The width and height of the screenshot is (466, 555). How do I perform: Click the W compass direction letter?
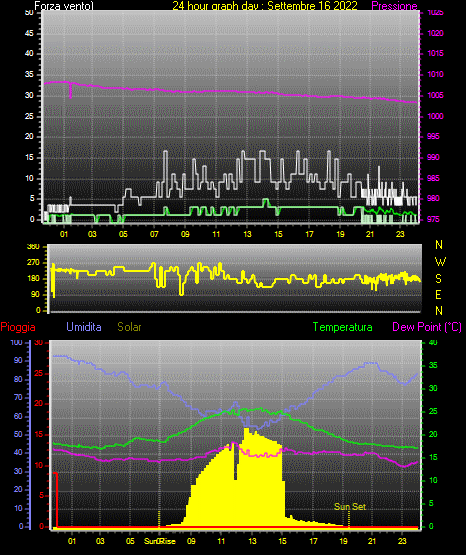tap(440, 262)
